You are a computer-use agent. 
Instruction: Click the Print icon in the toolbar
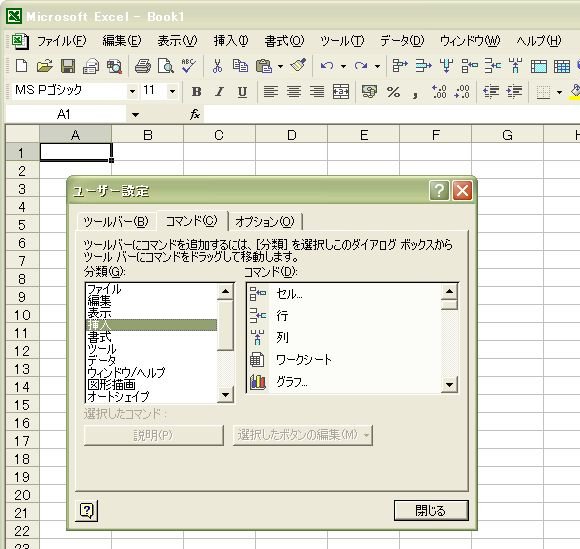[x=143, y=66]
